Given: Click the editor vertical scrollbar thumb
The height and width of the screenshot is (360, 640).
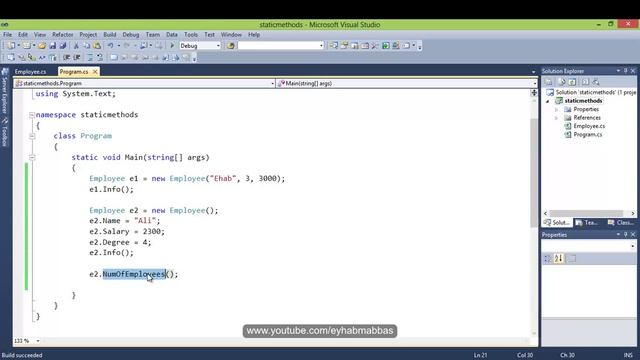Looking at the screenshot, I should (x=534, y=172).
